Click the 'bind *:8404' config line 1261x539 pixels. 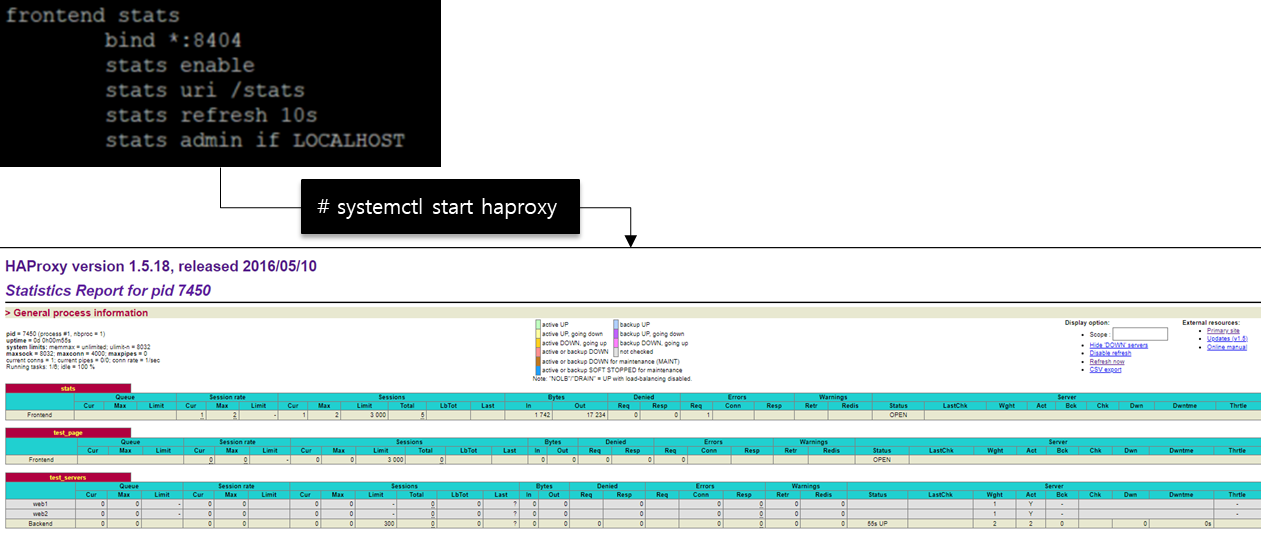coord(173,41)
